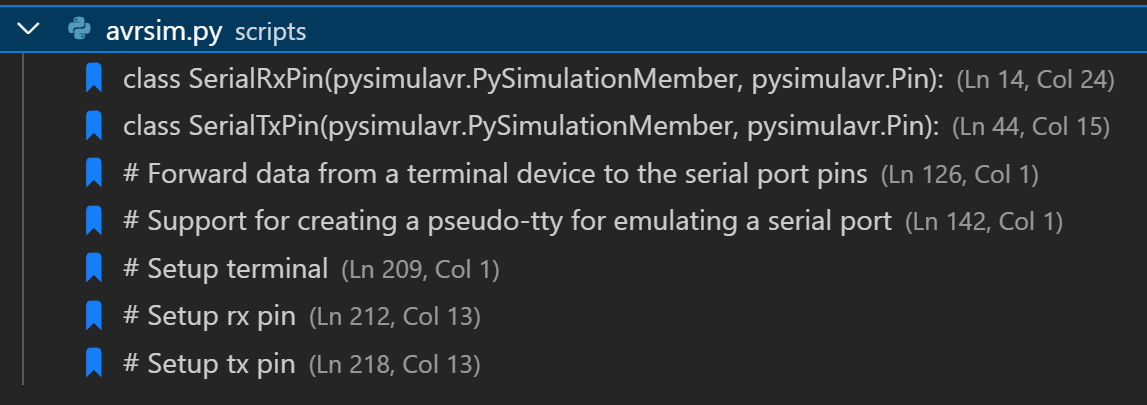Click the Python file icon for avrsim.py
This screenshot has width=1147, height=405.
tap(79, 30)
